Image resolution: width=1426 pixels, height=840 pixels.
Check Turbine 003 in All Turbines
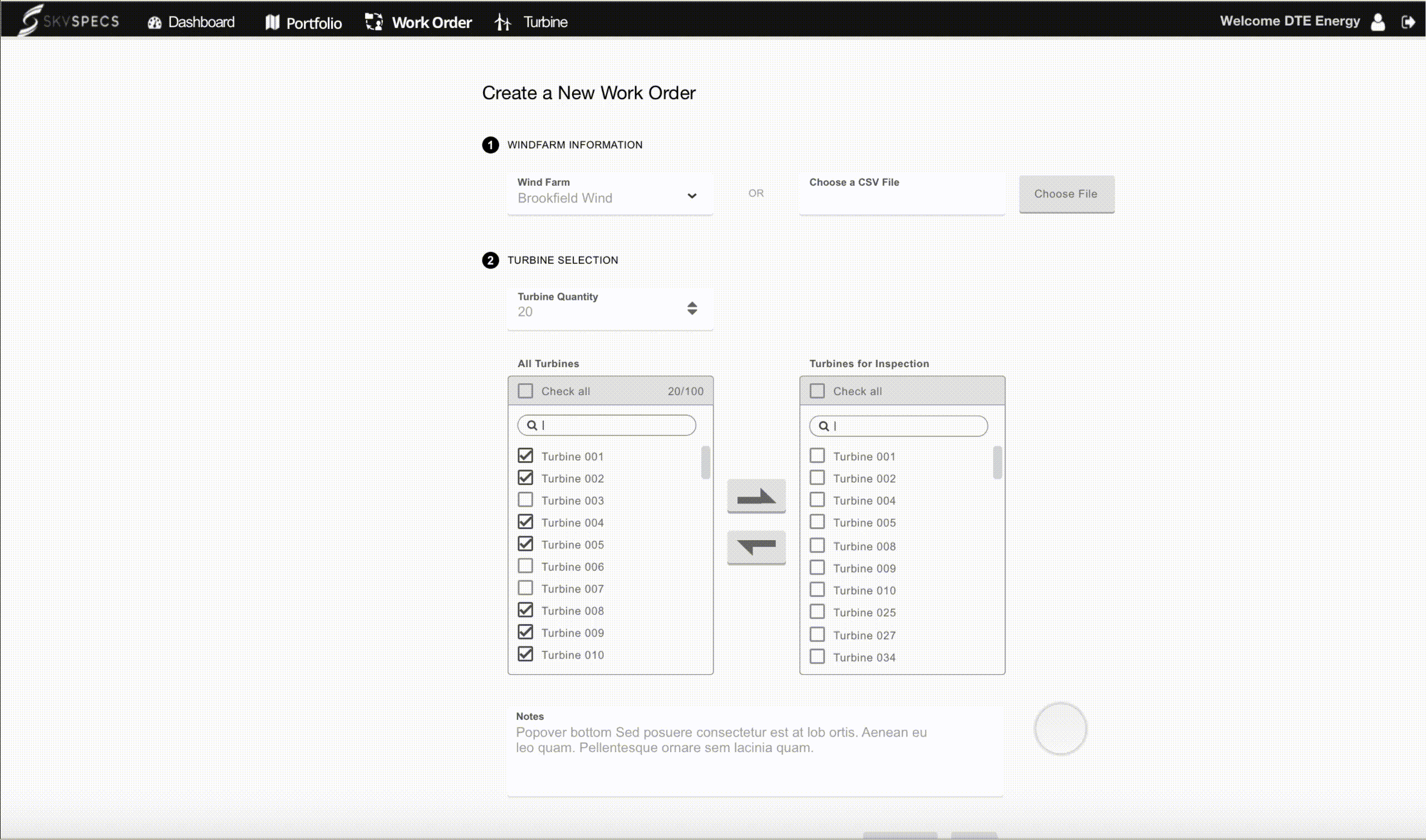(525, 500)
